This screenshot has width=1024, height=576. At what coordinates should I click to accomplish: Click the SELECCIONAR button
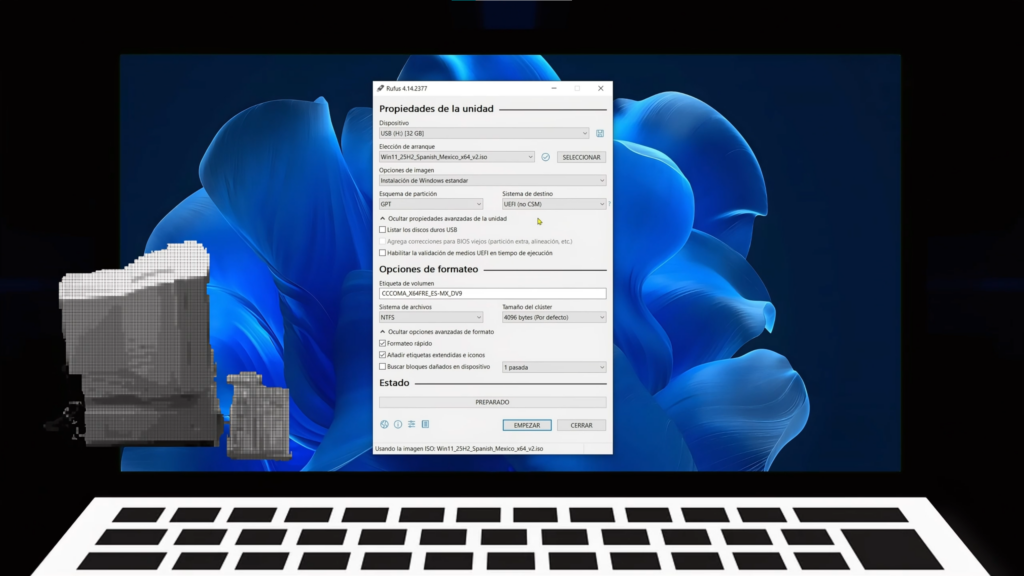point(581,157)
